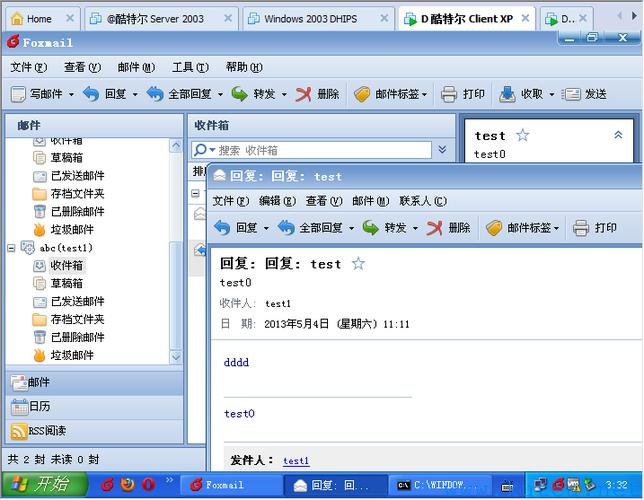Click Delete in message window toolbar
The image size is (644, 500).
tap(448, 228)
